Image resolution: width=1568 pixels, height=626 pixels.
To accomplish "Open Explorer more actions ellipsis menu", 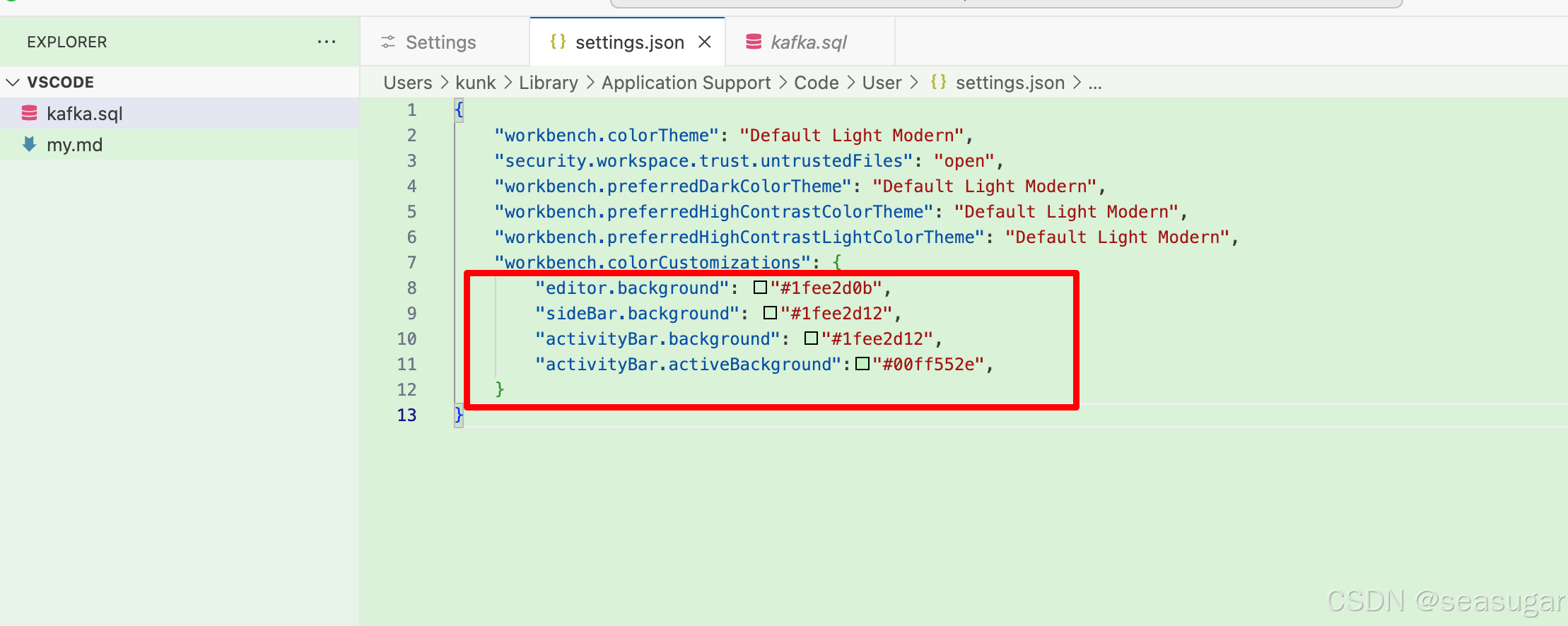I will pyautogui.click(x=327, y=42).
